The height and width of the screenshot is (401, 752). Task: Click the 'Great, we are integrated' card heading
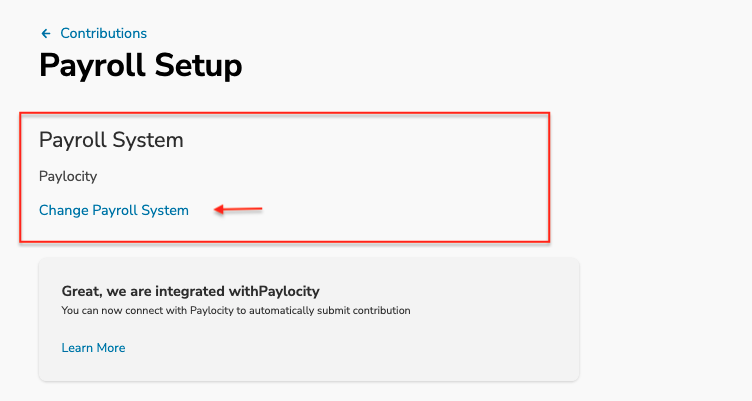click(x=190, y=291)
